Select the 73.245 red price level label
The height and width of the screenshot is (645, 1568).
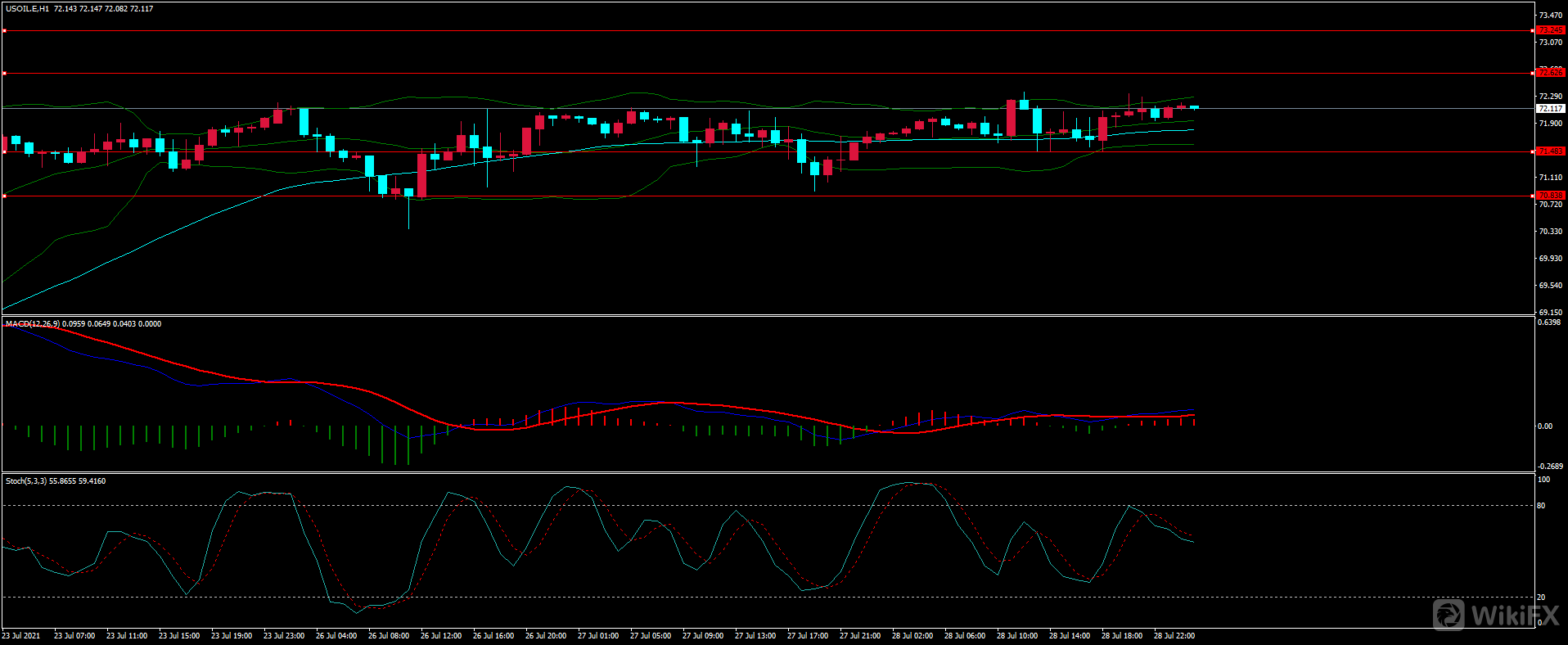(x=1550, y=30)
